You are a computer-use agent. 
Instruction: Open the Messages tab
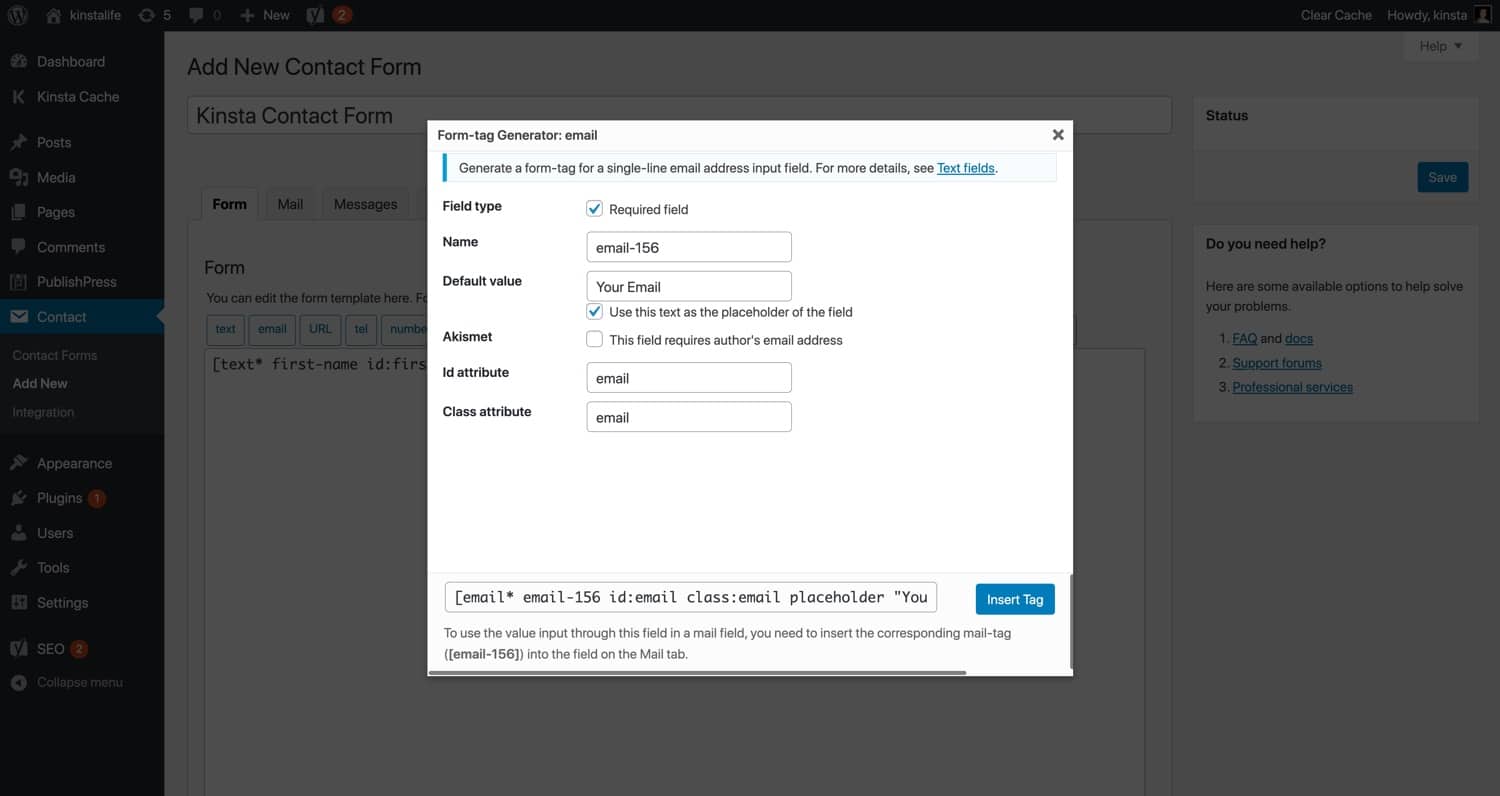pos(364,204)
